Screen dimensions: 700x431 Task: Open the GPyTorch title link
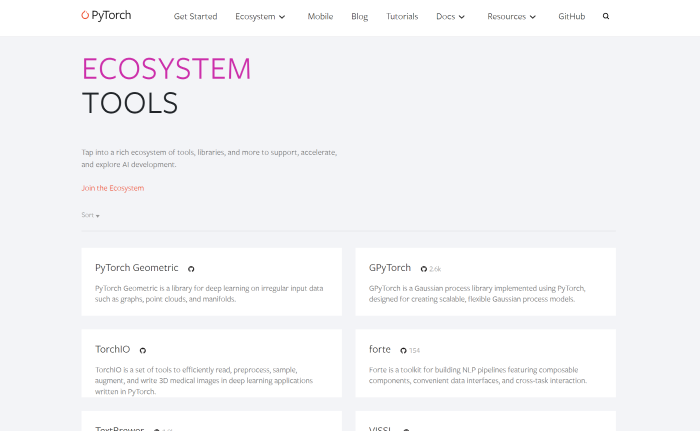pos(390,268)
